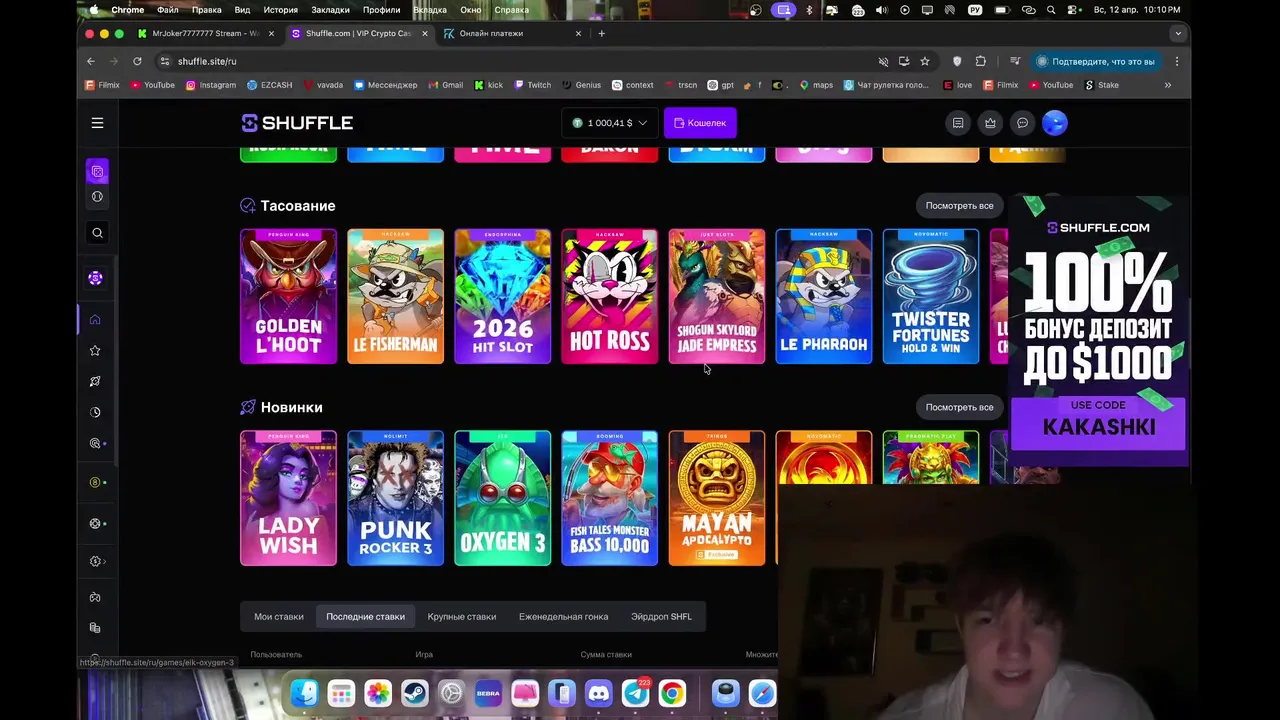Bookmark this page with star icon
This screenshot has width=1280, height=720.
pos(924,61)
